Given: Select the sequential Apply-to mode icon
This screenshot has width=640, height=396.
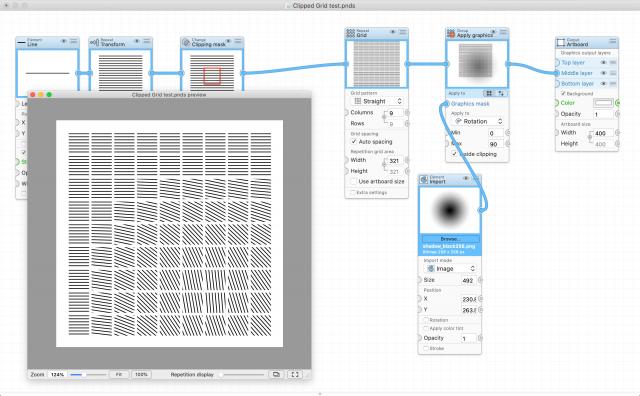Looking at the screenshot, I should [501, 93].
